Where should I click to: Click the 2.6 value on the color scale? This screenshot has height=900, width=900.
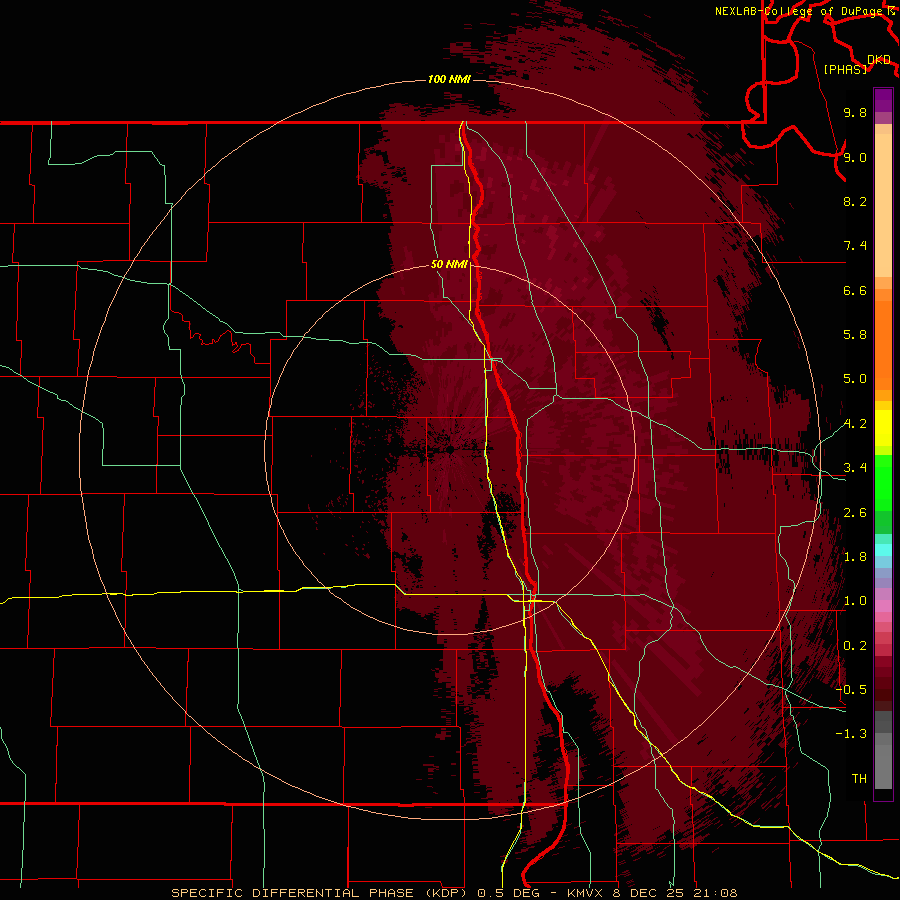click(x=855, y=513)
